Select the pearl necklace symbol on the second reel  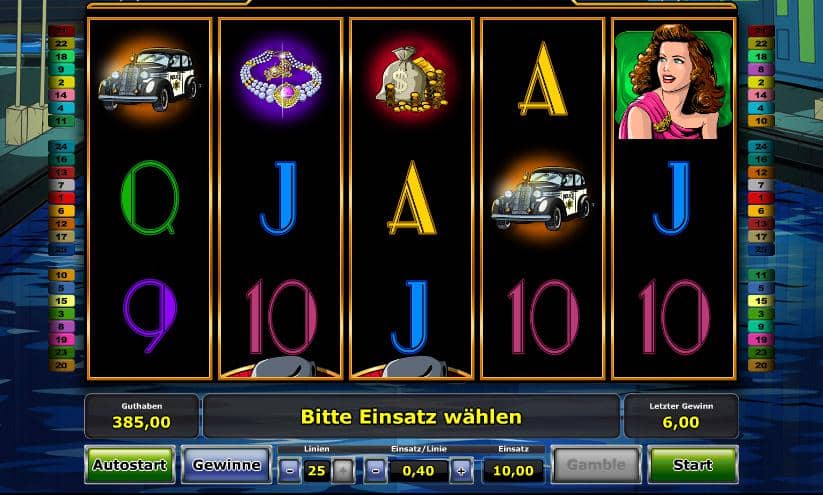(281, 79)
